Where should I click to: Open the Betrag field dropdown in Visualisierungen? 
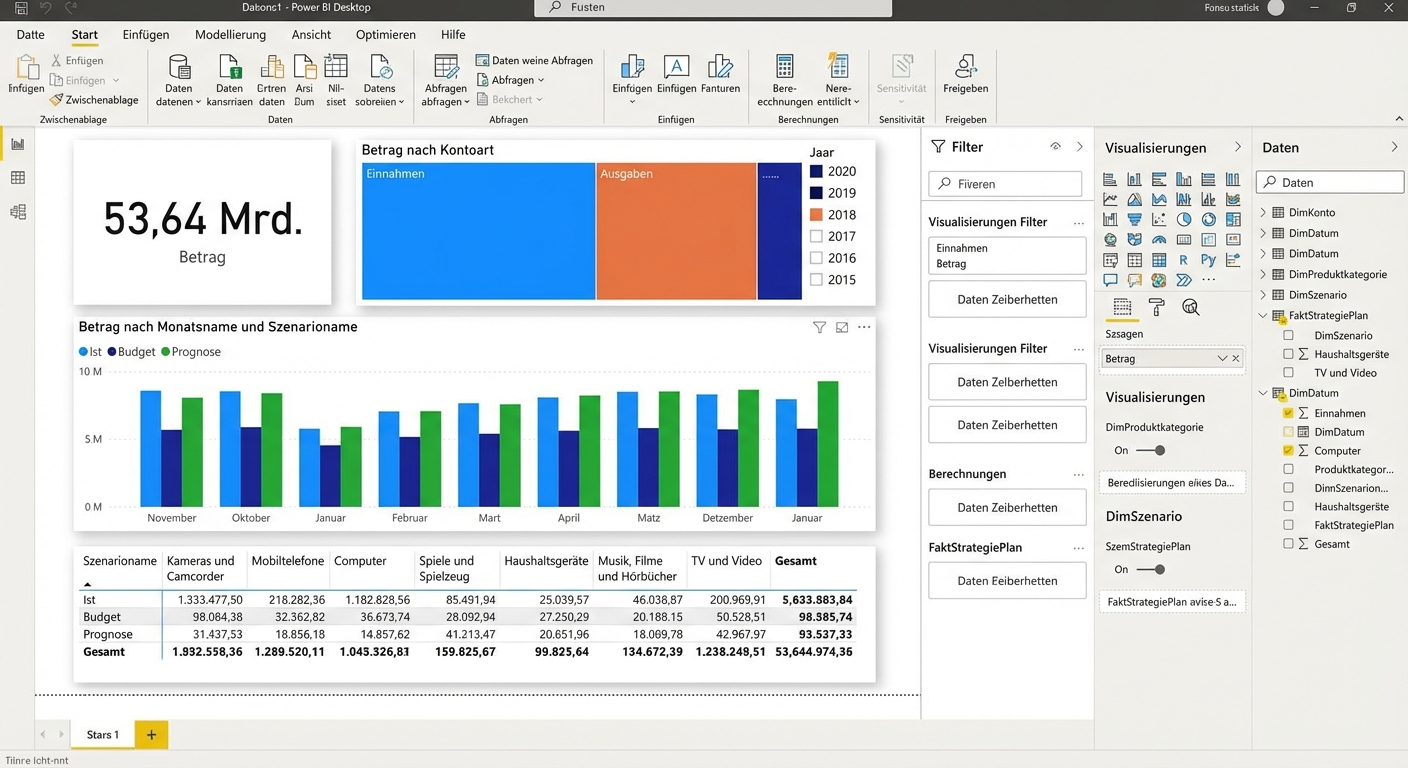pyautogui.click(x=1222, y=358)
